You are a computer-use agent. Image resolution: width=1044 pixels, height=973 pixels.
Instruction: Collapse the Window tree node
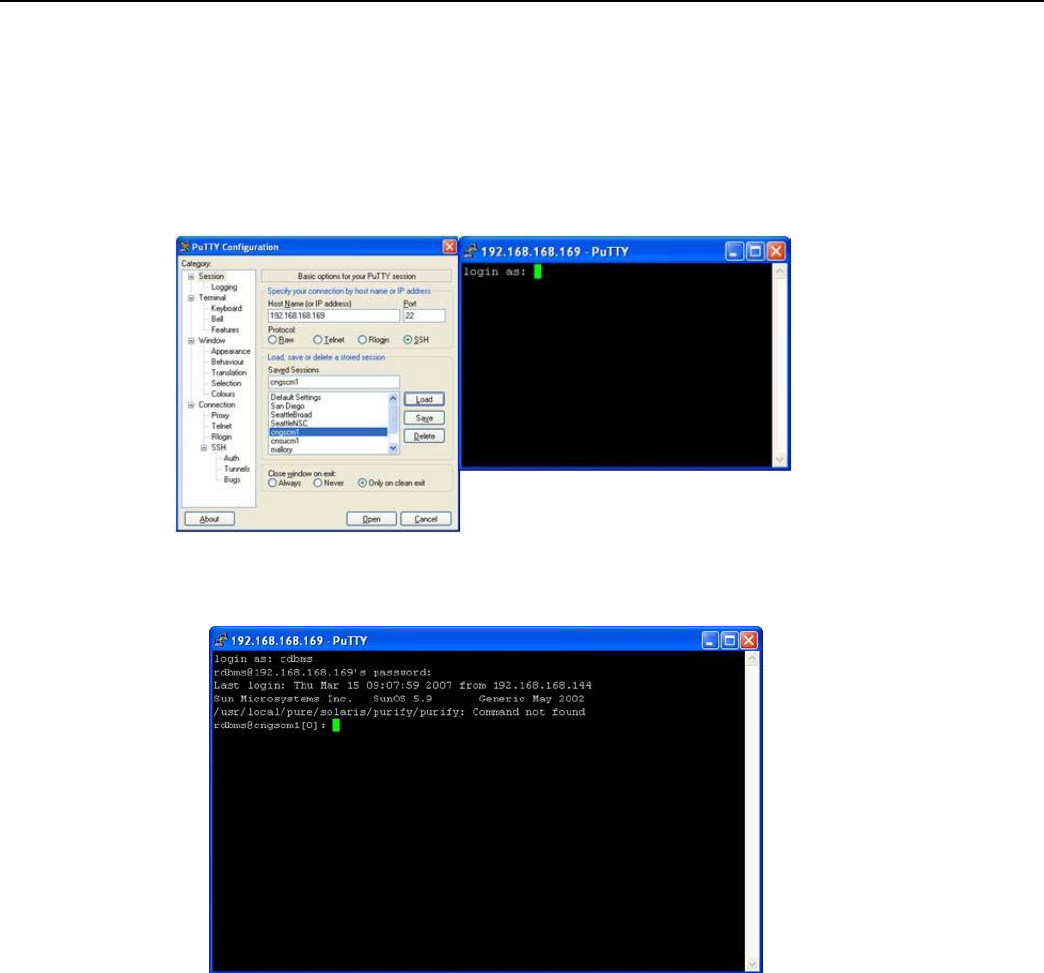pyautogui.click(x=191, y=340)
